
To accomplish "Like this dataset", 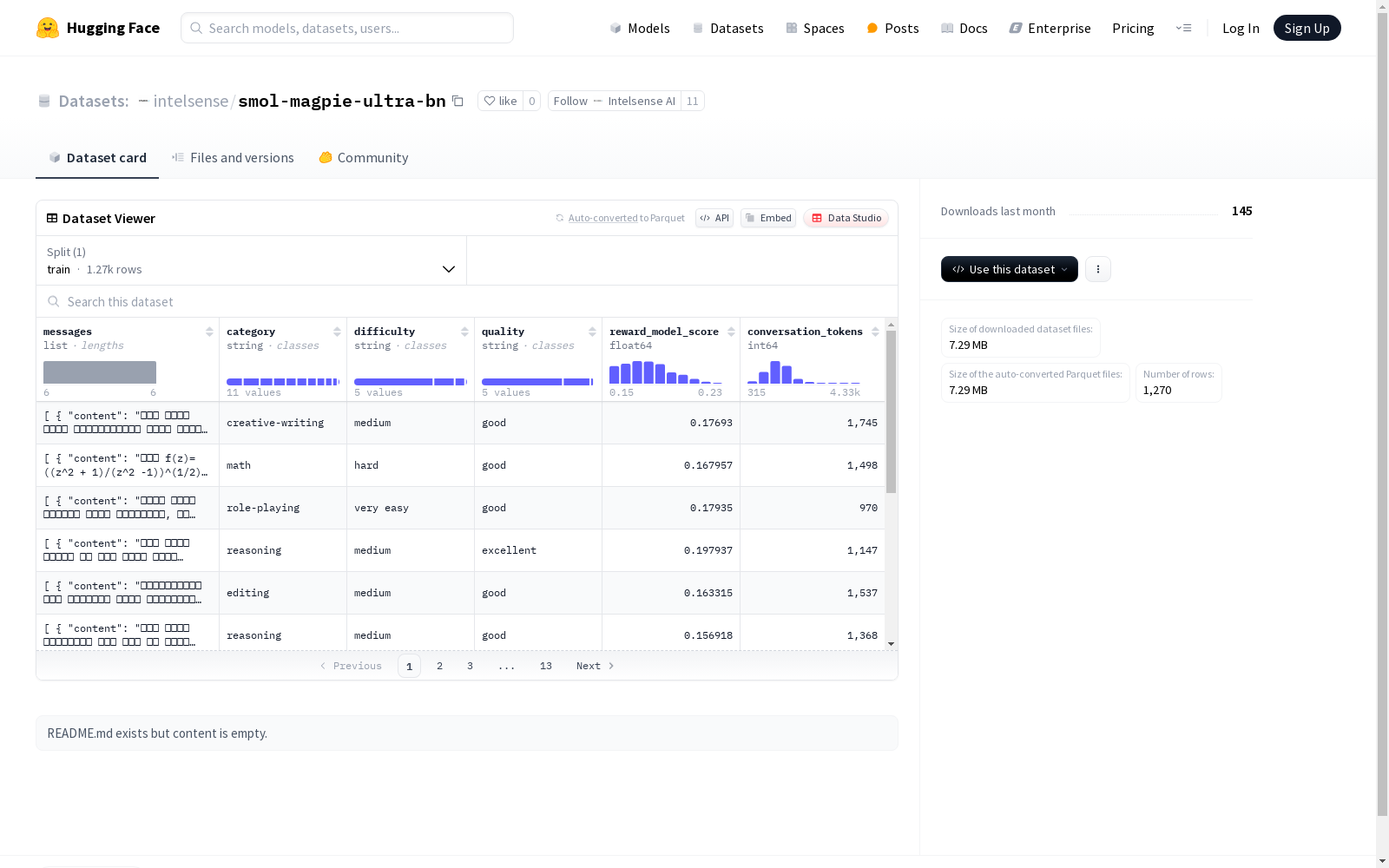I will tap(500, 101).
